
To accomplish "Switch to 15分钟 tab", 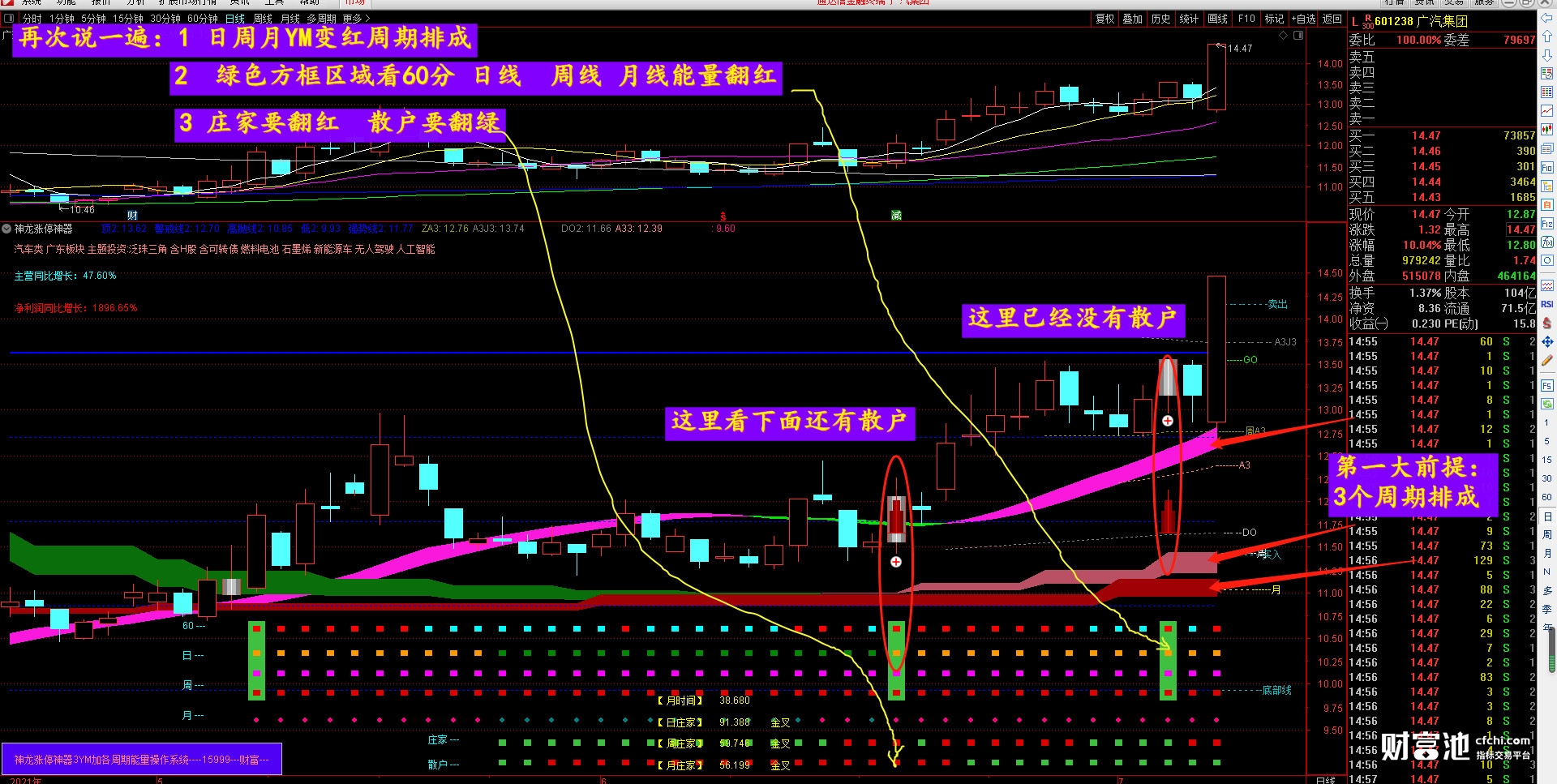I will tap(128, 19).
